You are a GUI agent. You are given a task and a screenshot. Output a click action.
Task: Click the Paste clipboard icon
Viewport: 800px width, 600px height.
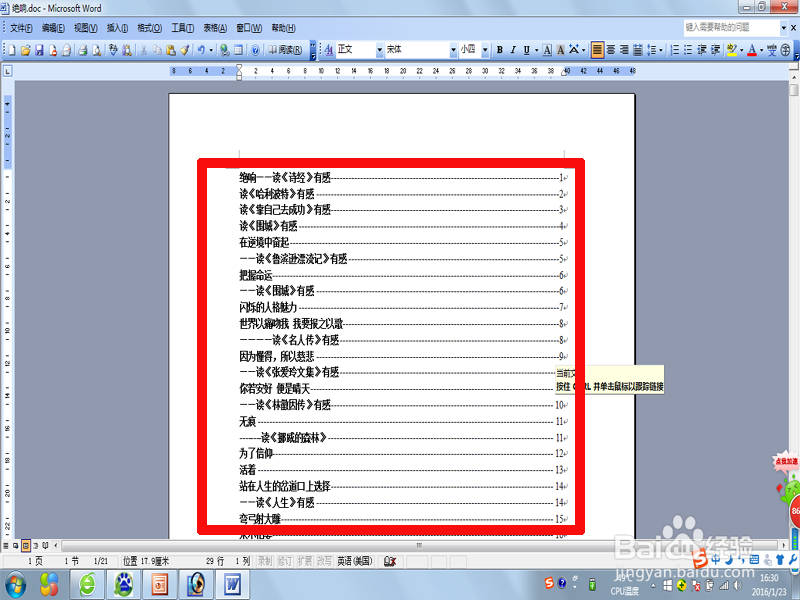click(171, 50)
